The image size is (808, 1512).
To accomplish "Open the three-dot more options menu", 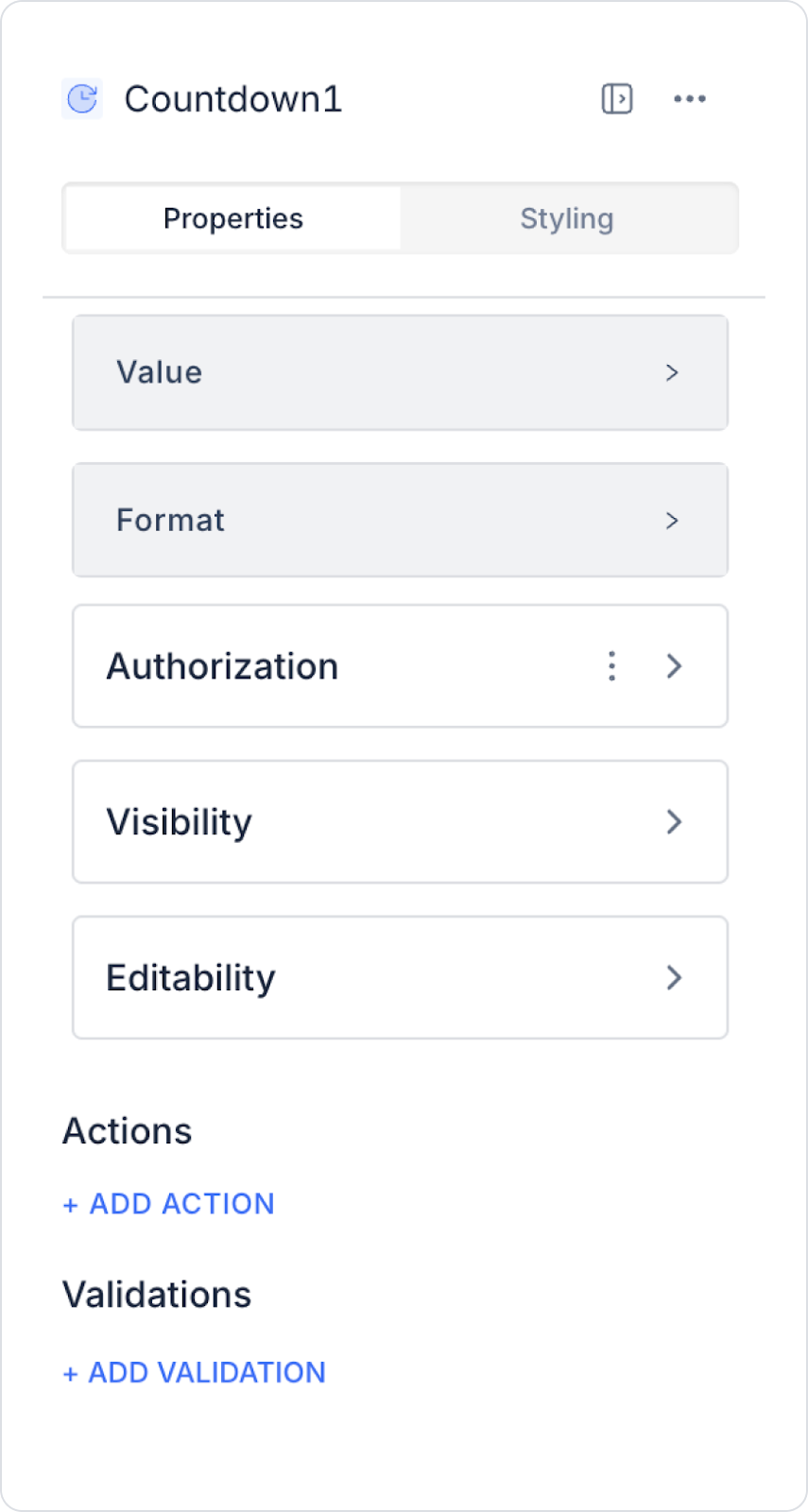I will pyautogui.click(x=690, y=98).
